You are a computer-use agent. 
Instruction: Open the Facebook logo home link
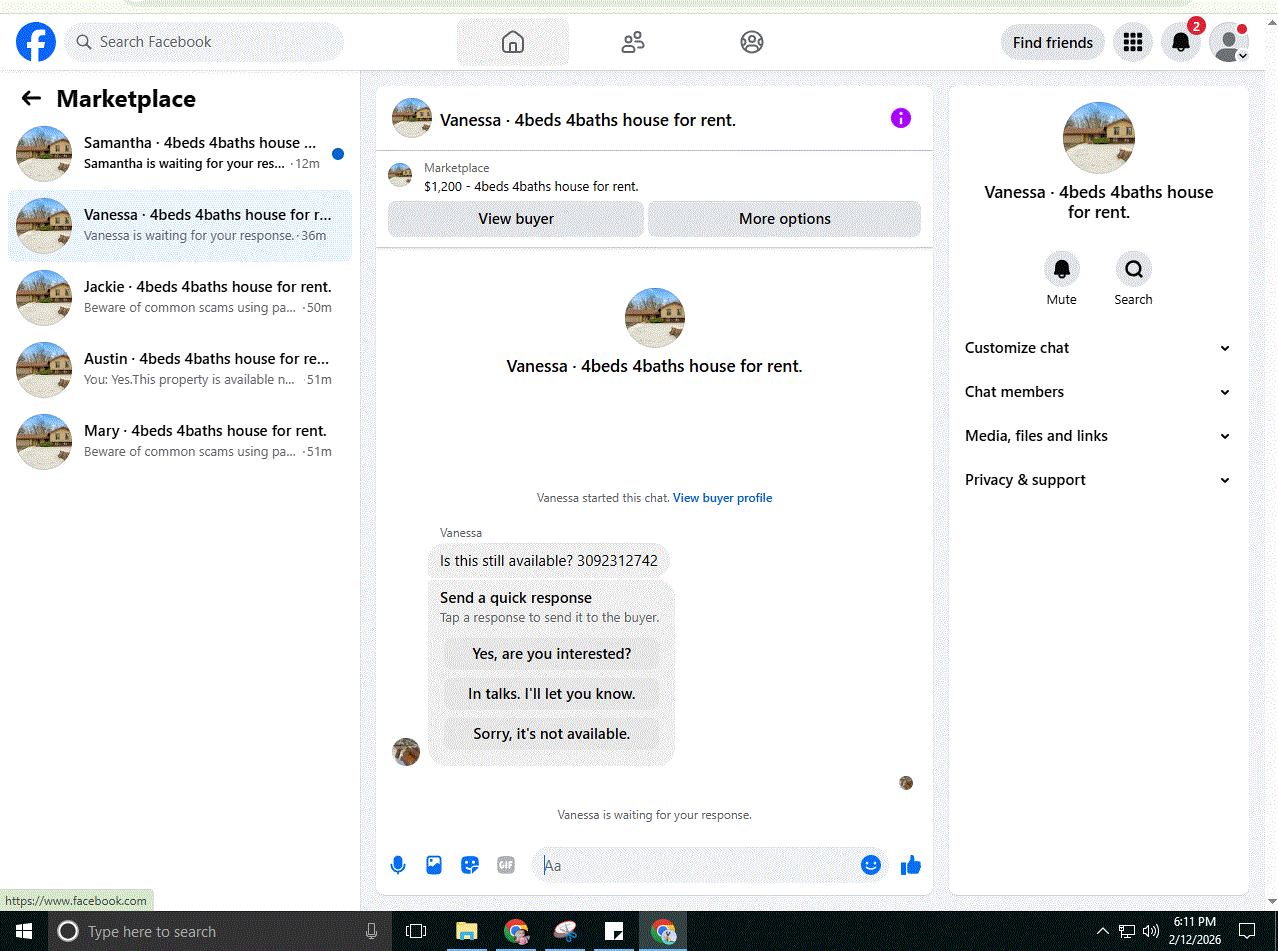point(36,42)
